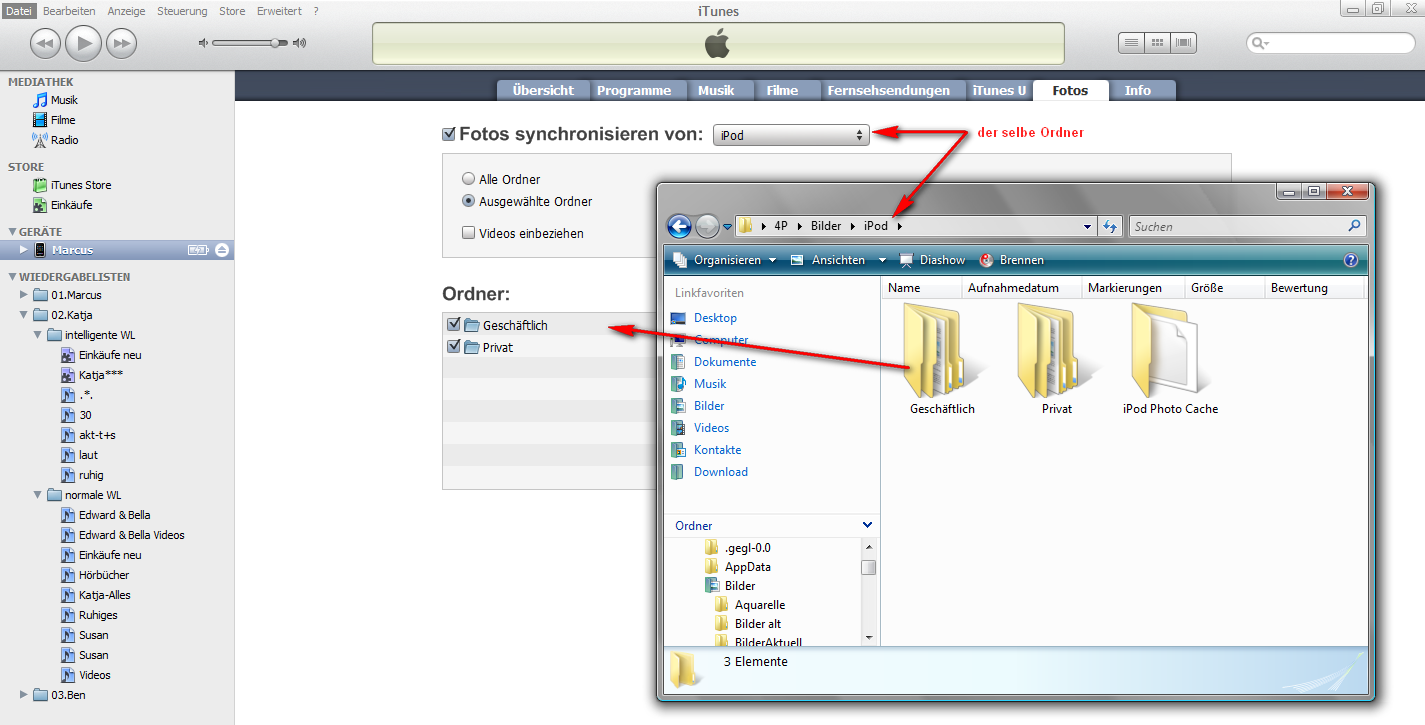Screen dimensions: 1425x725
Task: Expand the 03.Ben playlist folder
Action: point(24,695)
